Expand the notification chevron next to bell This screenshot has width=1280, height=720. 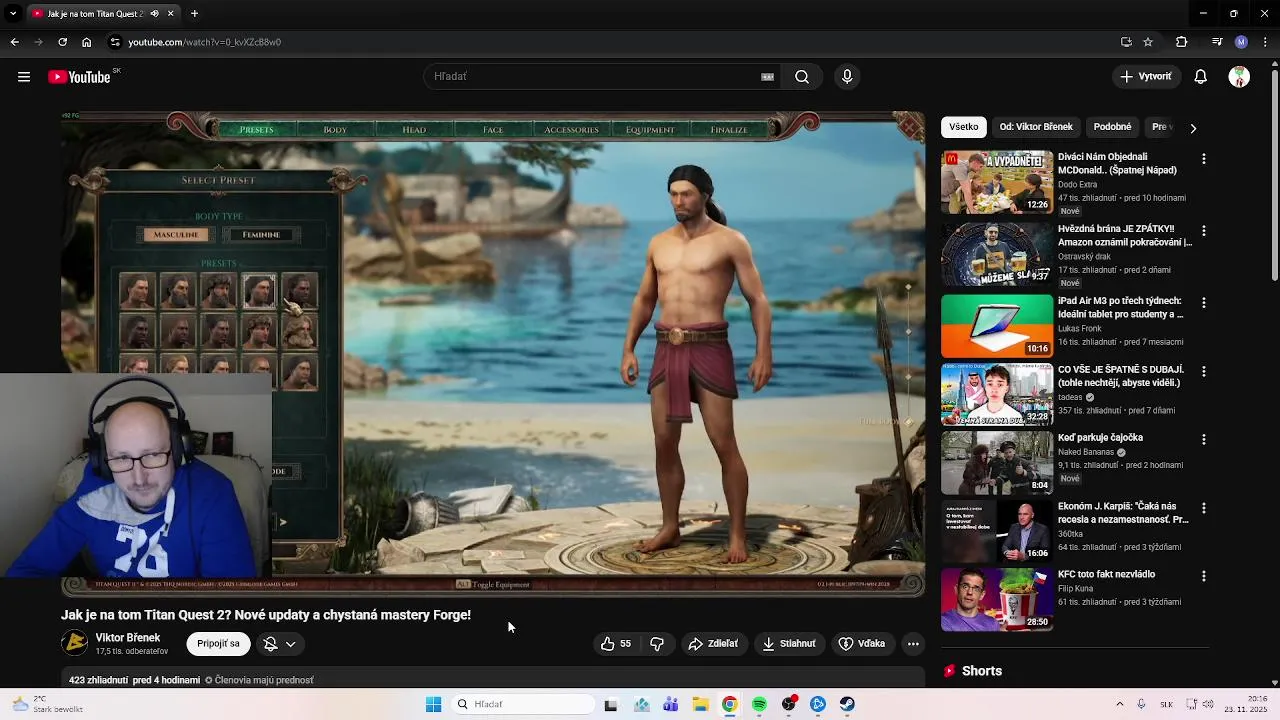[x=291, y=644]
